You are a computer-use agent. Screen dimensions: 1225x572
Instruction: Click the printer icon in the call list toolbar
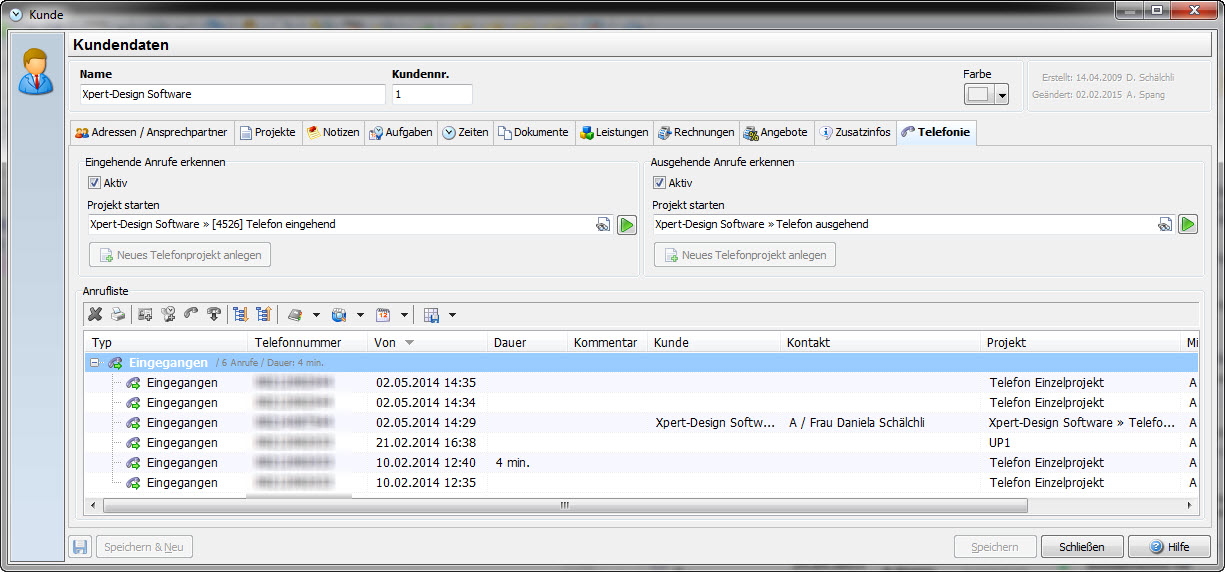pyautogui.click(x=118, y=315)
